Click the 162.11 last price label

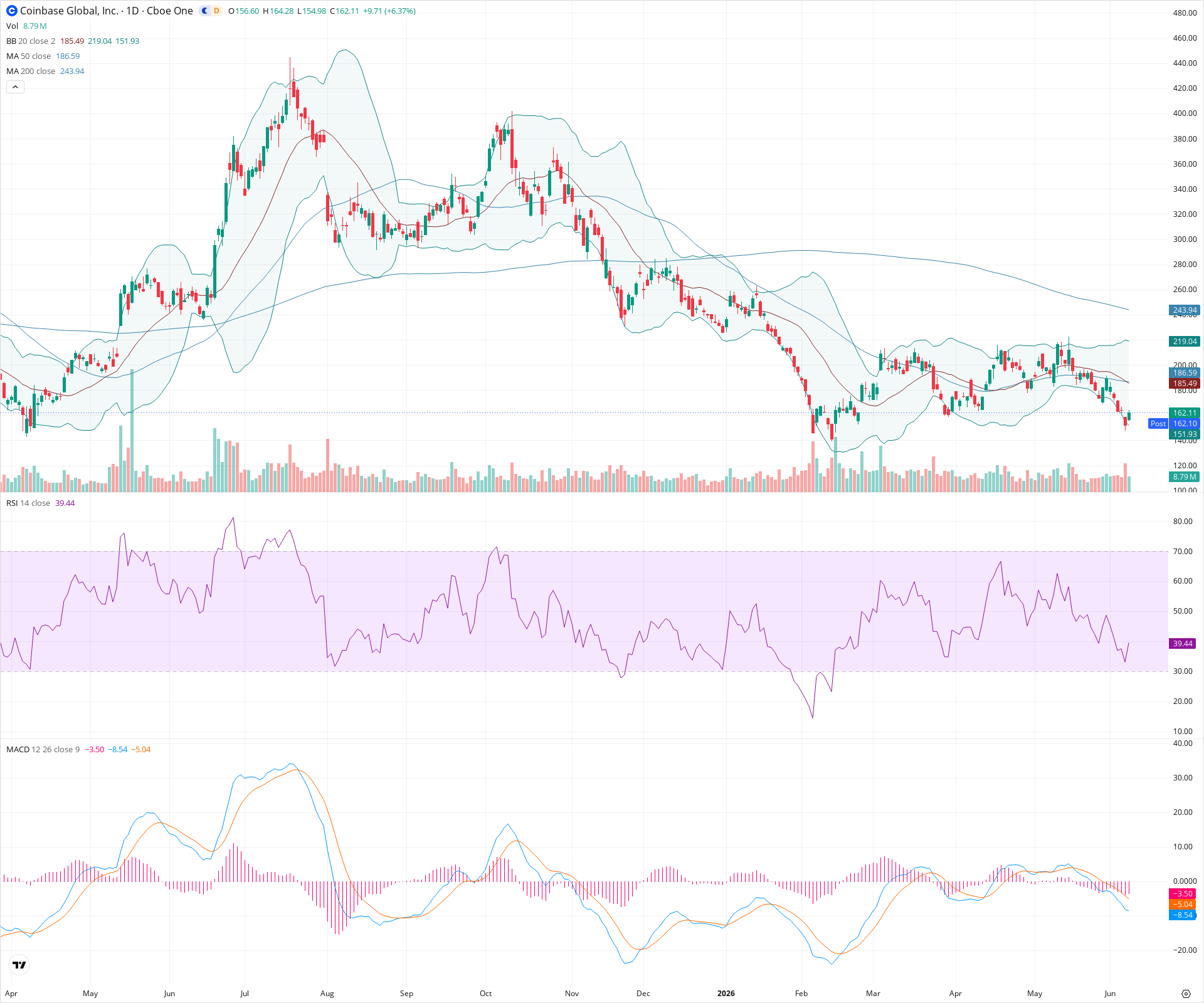[x=1185, y=413]
